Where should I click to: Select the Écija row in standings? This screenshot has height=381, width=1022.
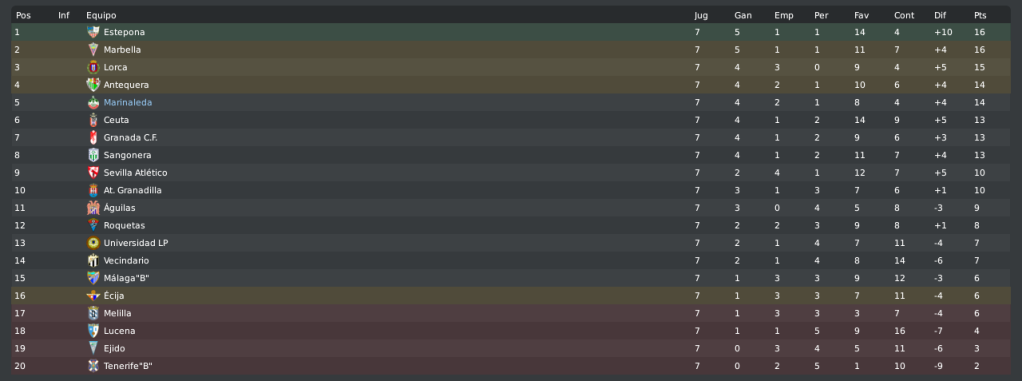tap(511, 296)
